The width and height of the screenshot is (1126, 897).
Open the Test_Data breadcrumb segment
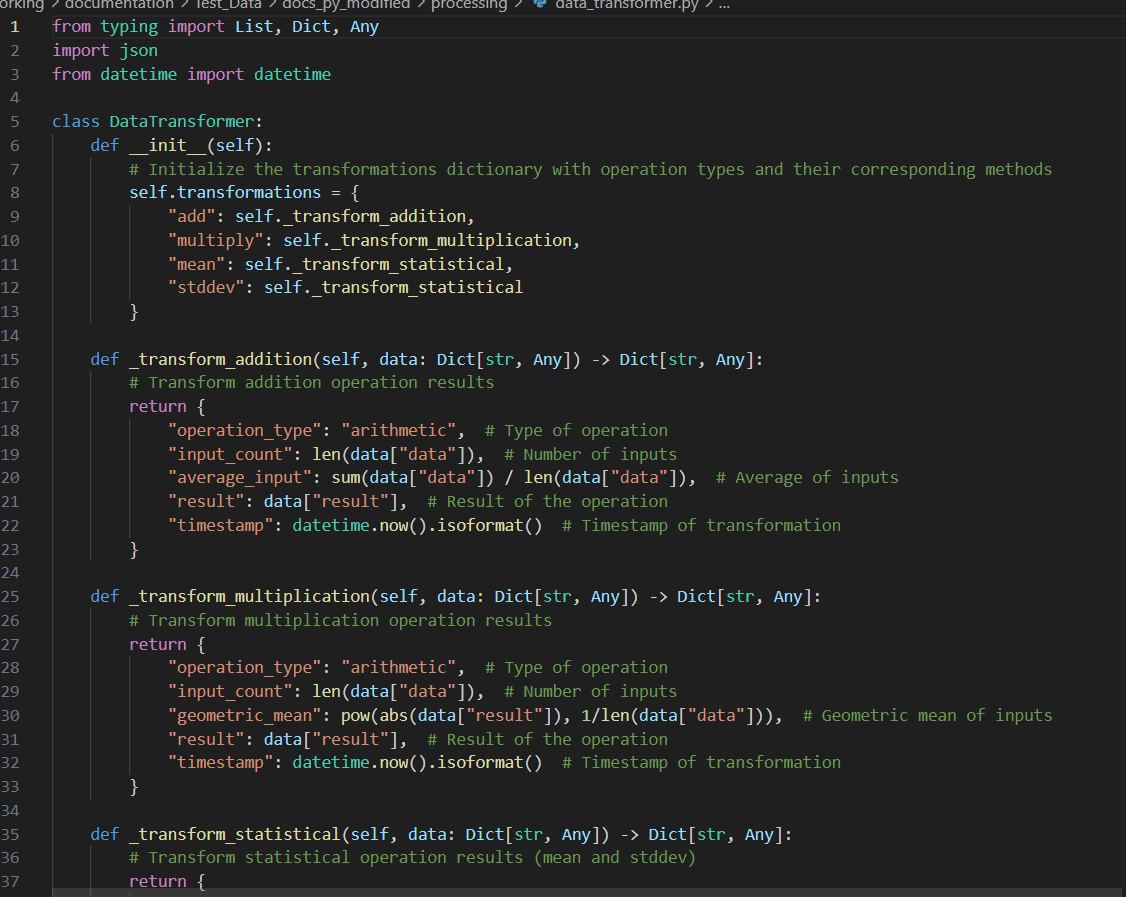(x=228, y=5)
